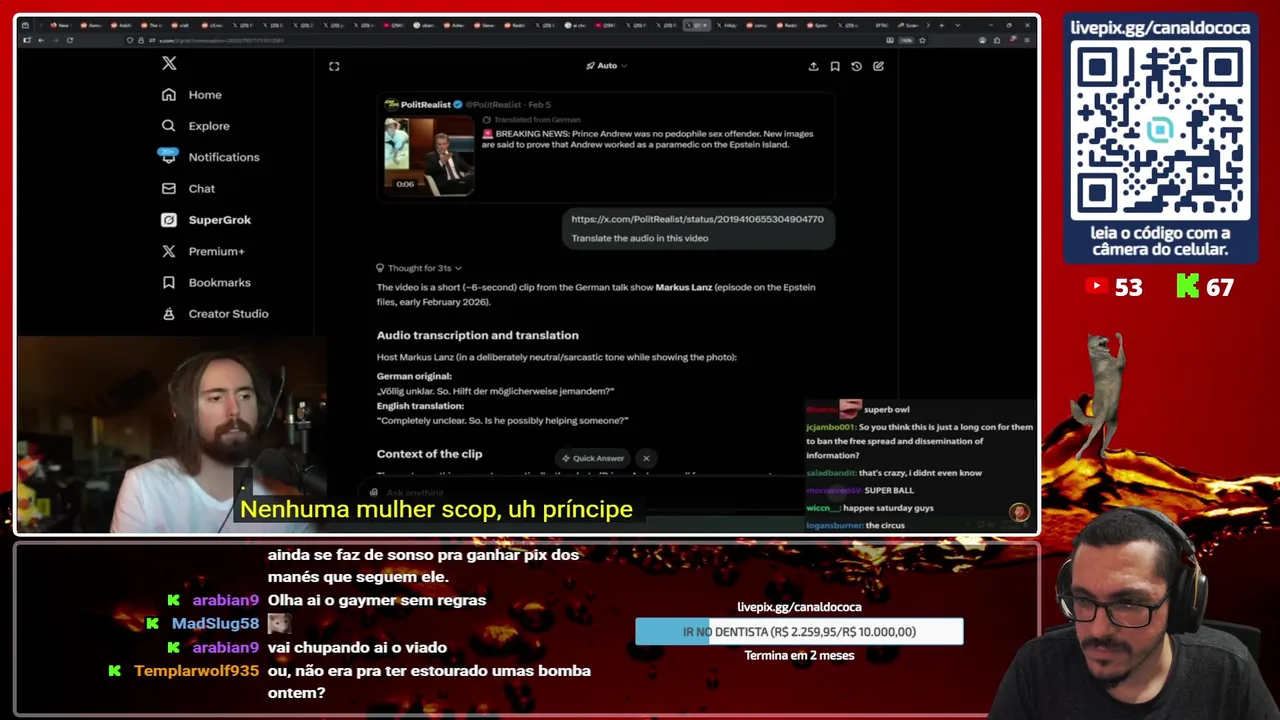The height and width of the screenshot is (720, 1280).
Task: Click 'jcjambo001' in the overlay chat
Action: coord(830,427)
